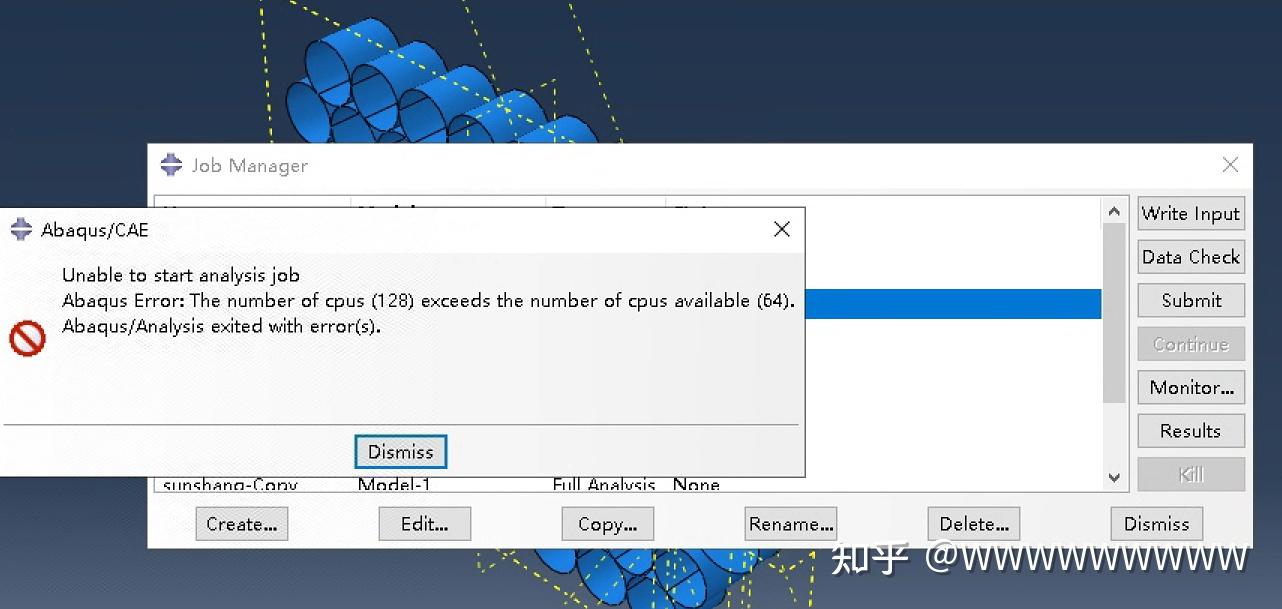The image size is (1282, 609).
Task: Click Rename... in Job Manager
Action: 790,524
